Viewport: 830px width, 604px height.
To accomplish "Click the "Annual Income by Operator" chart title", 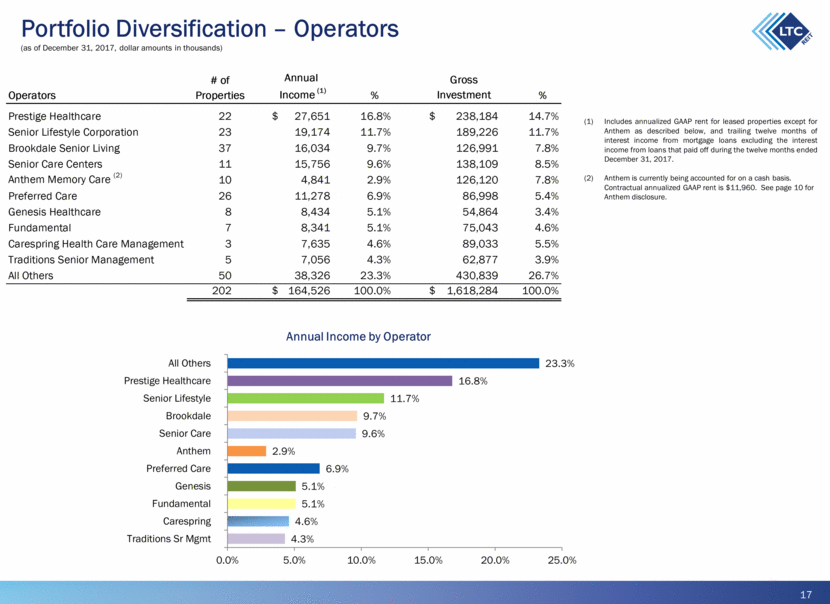I will pyautogui.click(x=358, y=337).
